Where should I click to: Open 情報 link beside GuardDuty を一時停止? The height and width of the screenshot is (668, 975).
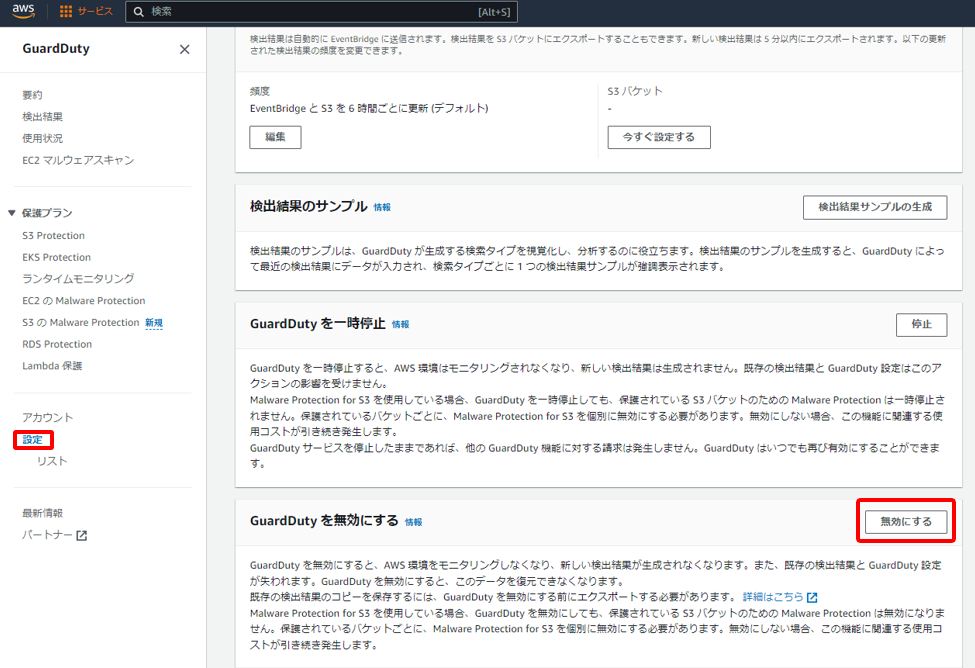coord(400,325)
